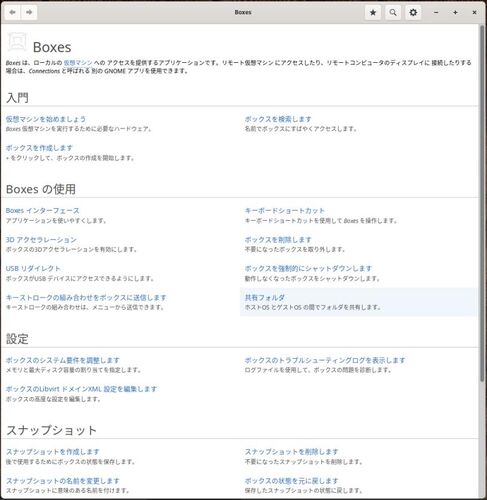Click the back navigation arrow
The image size is (487, 500).
13,12
